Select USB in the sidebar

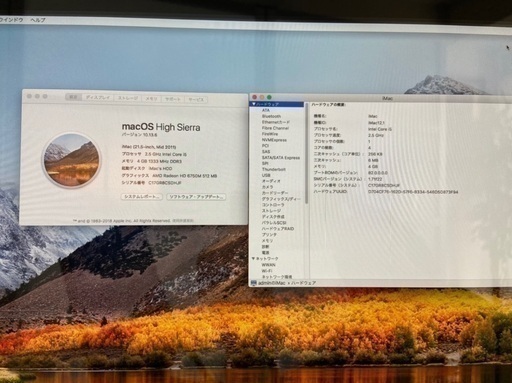266,175
